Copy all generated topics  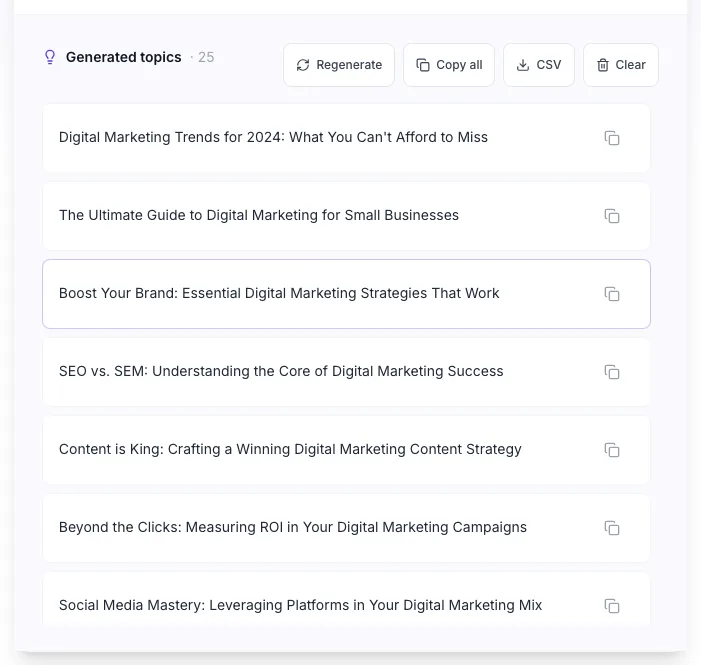pyautogui.click(x=449, y=65)
